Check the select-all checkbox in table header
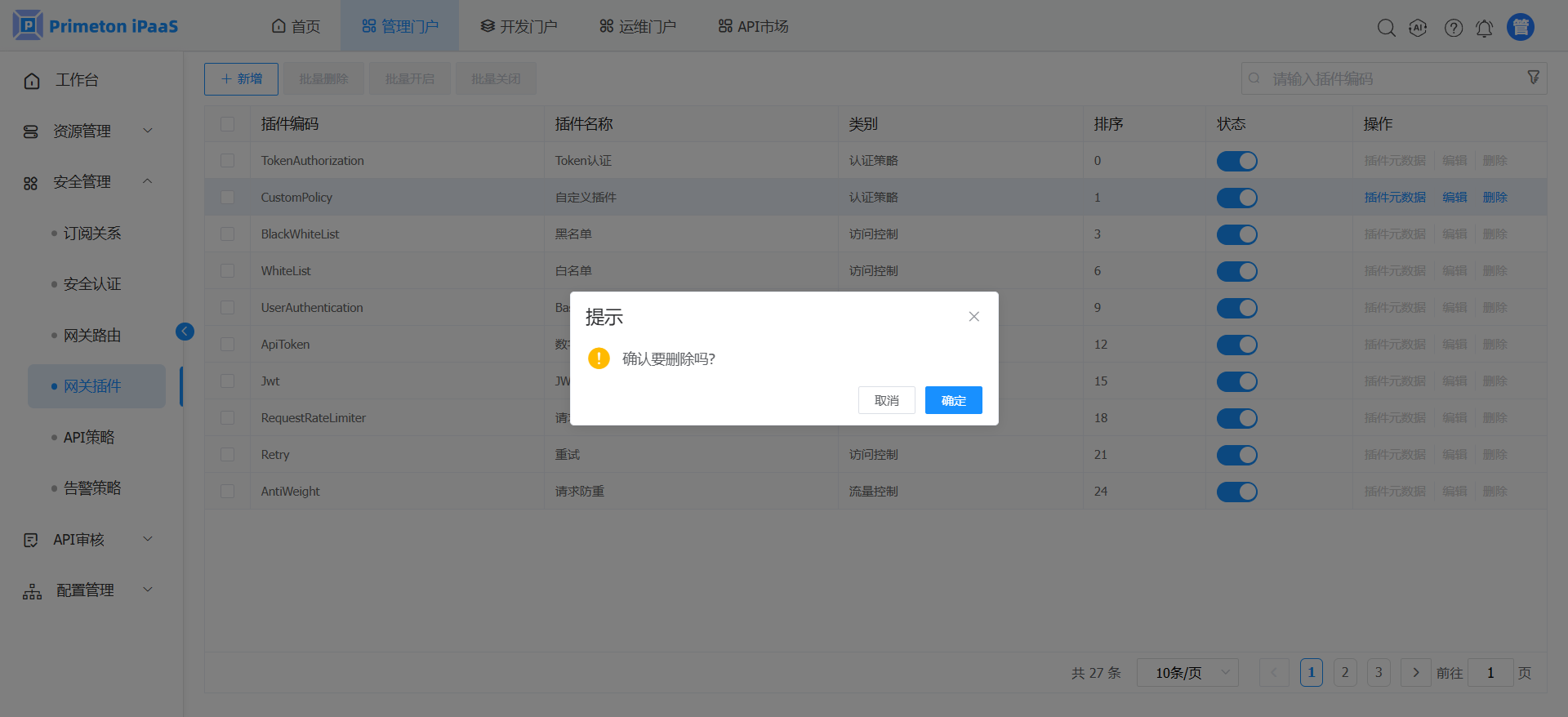Image resolution: width=1568 pixels, height=717 pixels. pos(227,124)
